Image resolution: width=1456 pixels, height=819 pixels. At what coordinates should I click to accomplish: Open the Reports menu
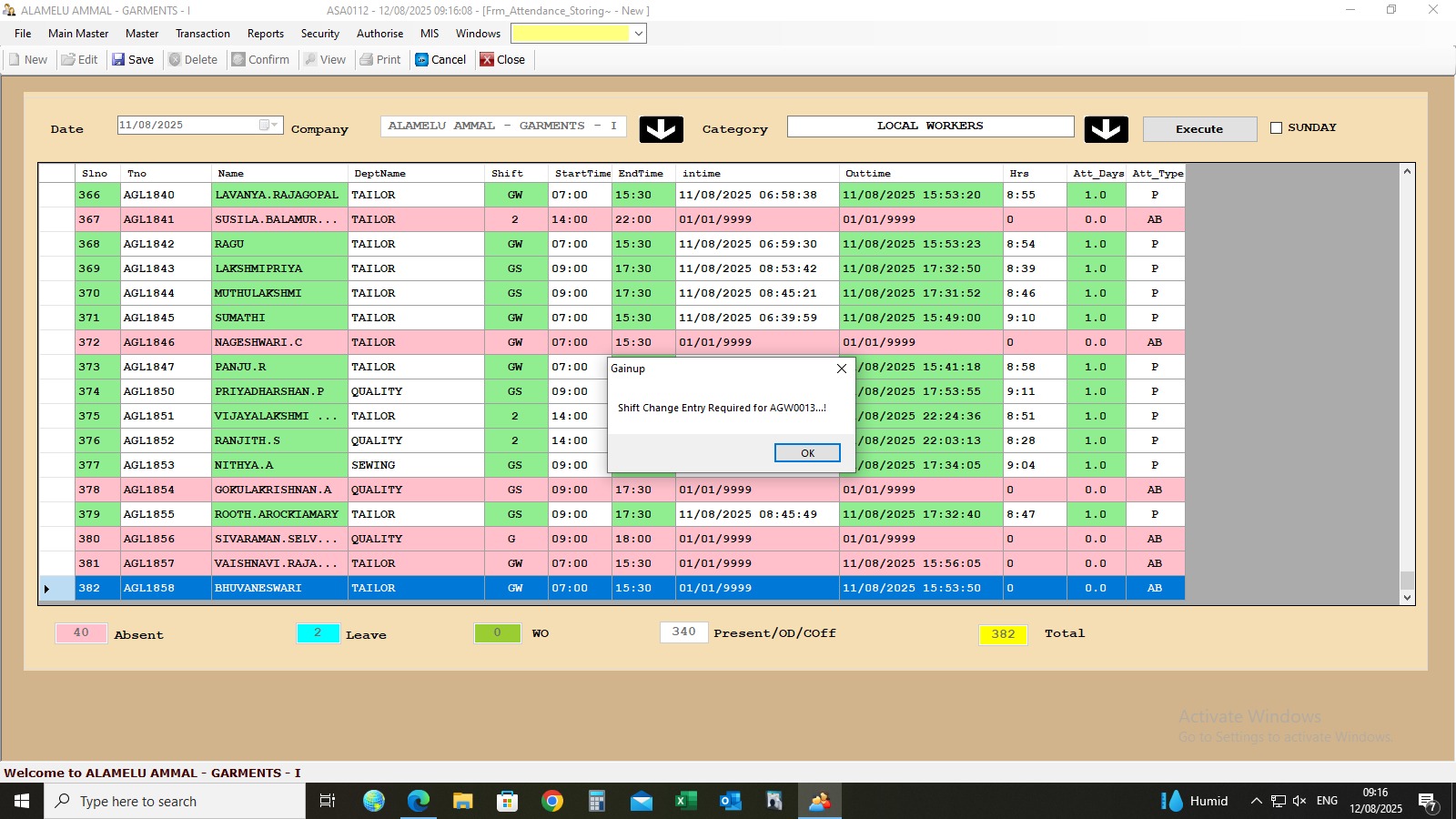266,34
